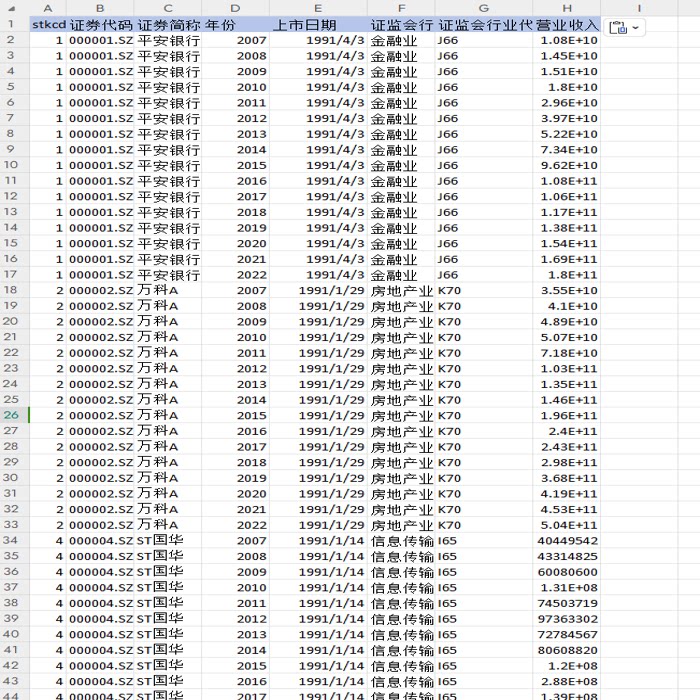This screenshot has height=700, width=700.
Task: Select revenue cell 1.08E+10
Action: pyautogui.click(x=567, y=40)
